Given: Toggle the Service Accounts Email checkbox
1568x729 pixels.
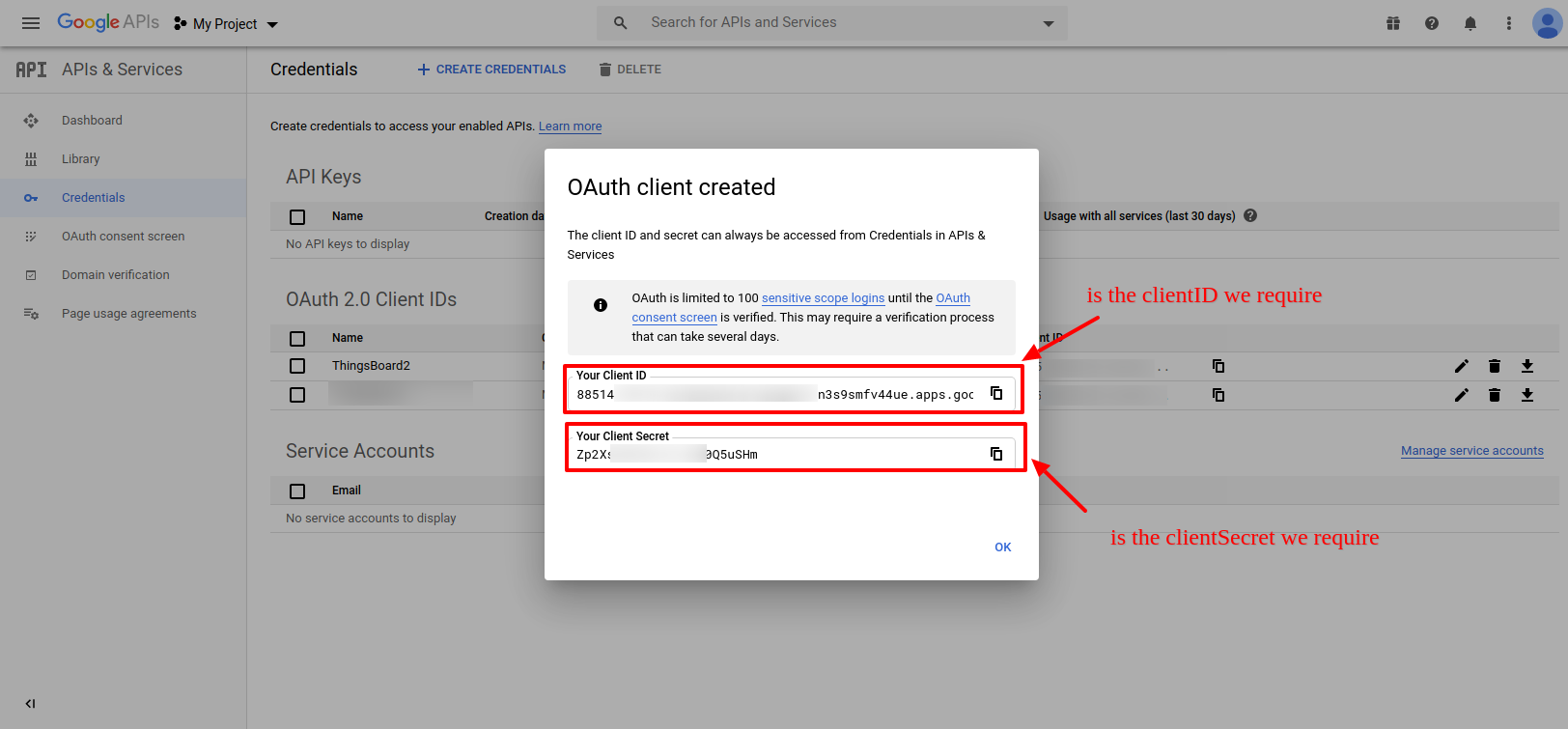Looking at the screenshot, I should click(297, 491).
